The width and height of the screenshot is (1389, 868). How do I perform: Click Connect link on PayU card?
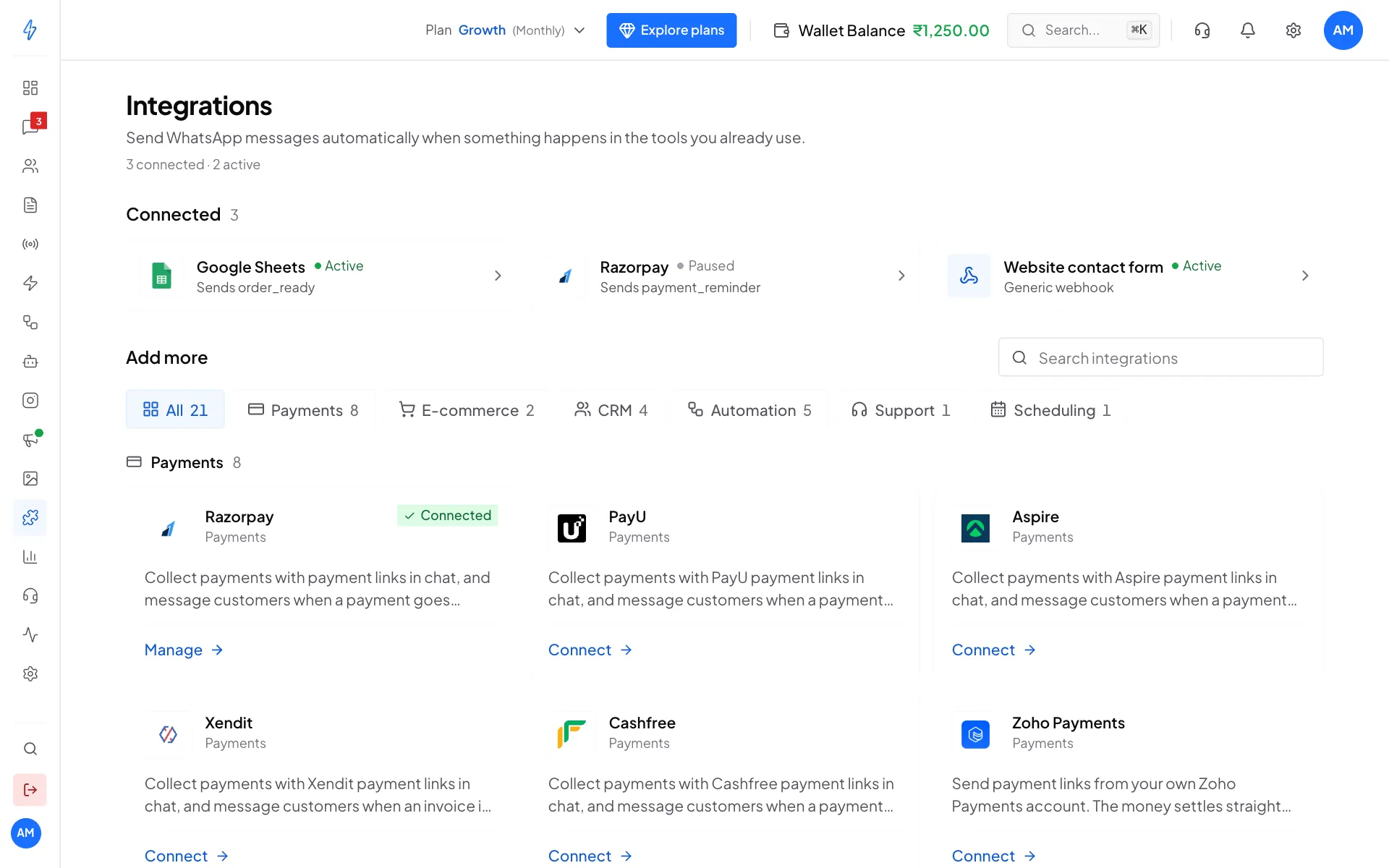pos(590,650)
